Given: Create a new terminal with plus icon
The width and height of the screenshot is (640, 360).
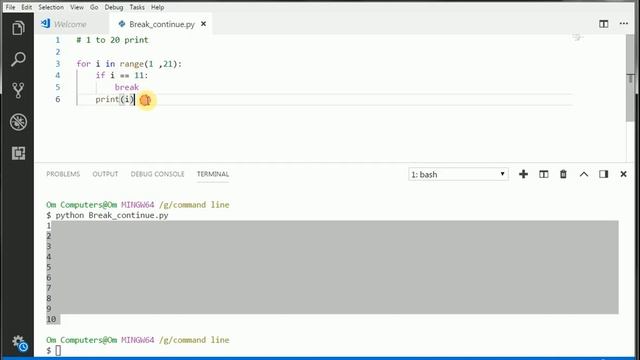Looking at the screenshot, I should pos(523,174).
